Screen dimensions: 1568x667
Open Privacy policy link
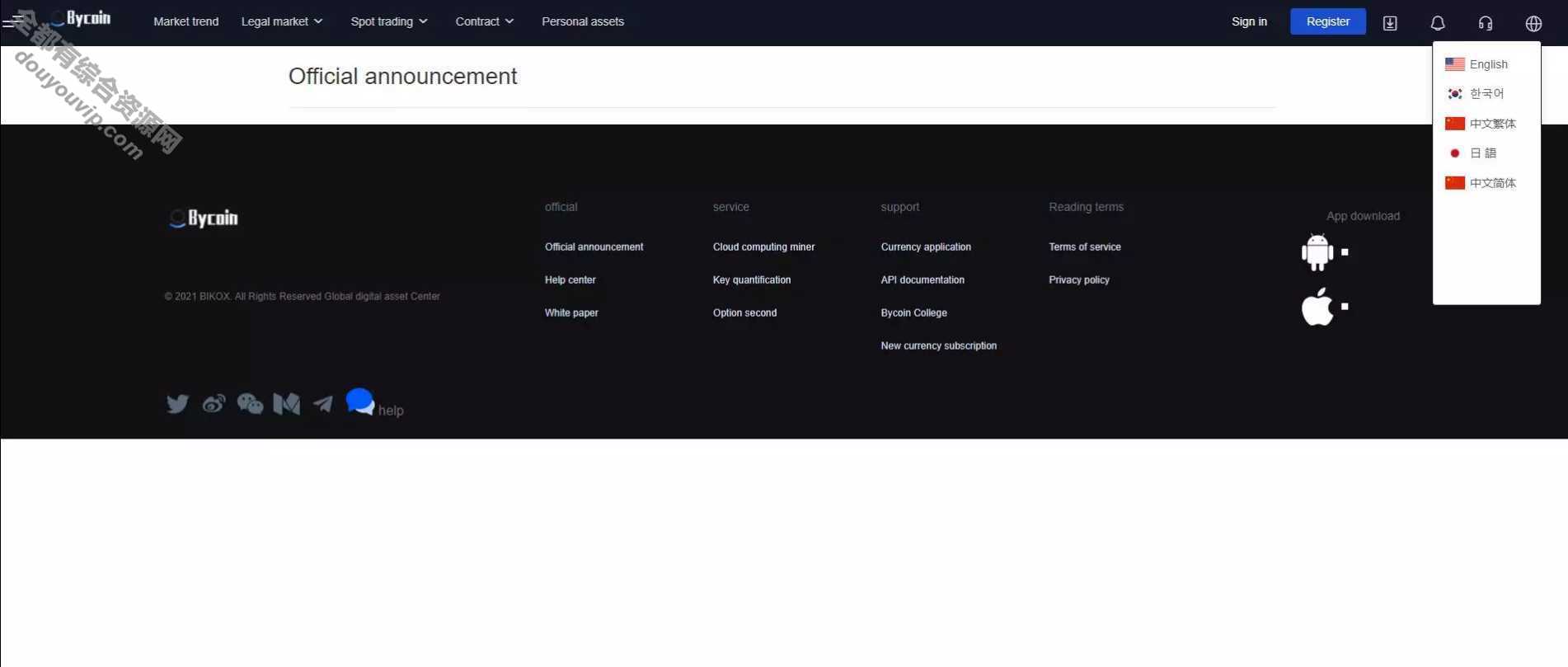click(1079, 279)
